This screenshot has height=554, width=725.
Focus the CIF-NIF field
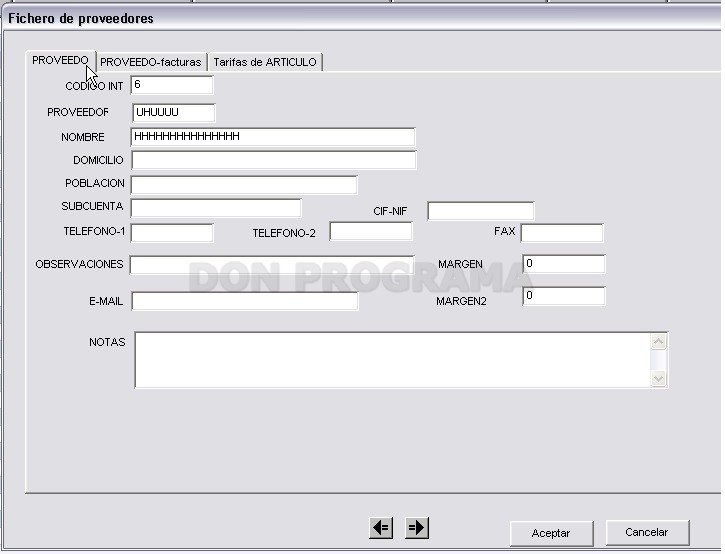tap(481, 211)
